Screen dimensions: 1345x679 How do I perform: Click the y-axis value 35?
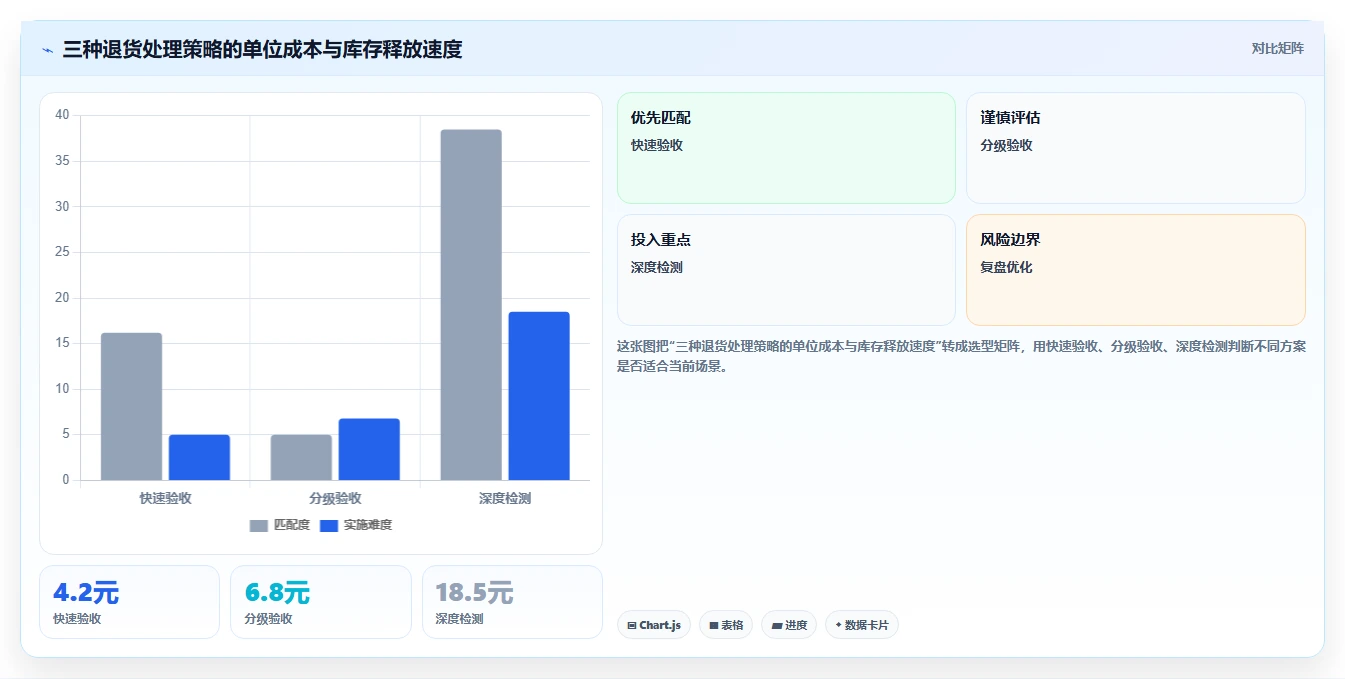click(x=62, y=161)
